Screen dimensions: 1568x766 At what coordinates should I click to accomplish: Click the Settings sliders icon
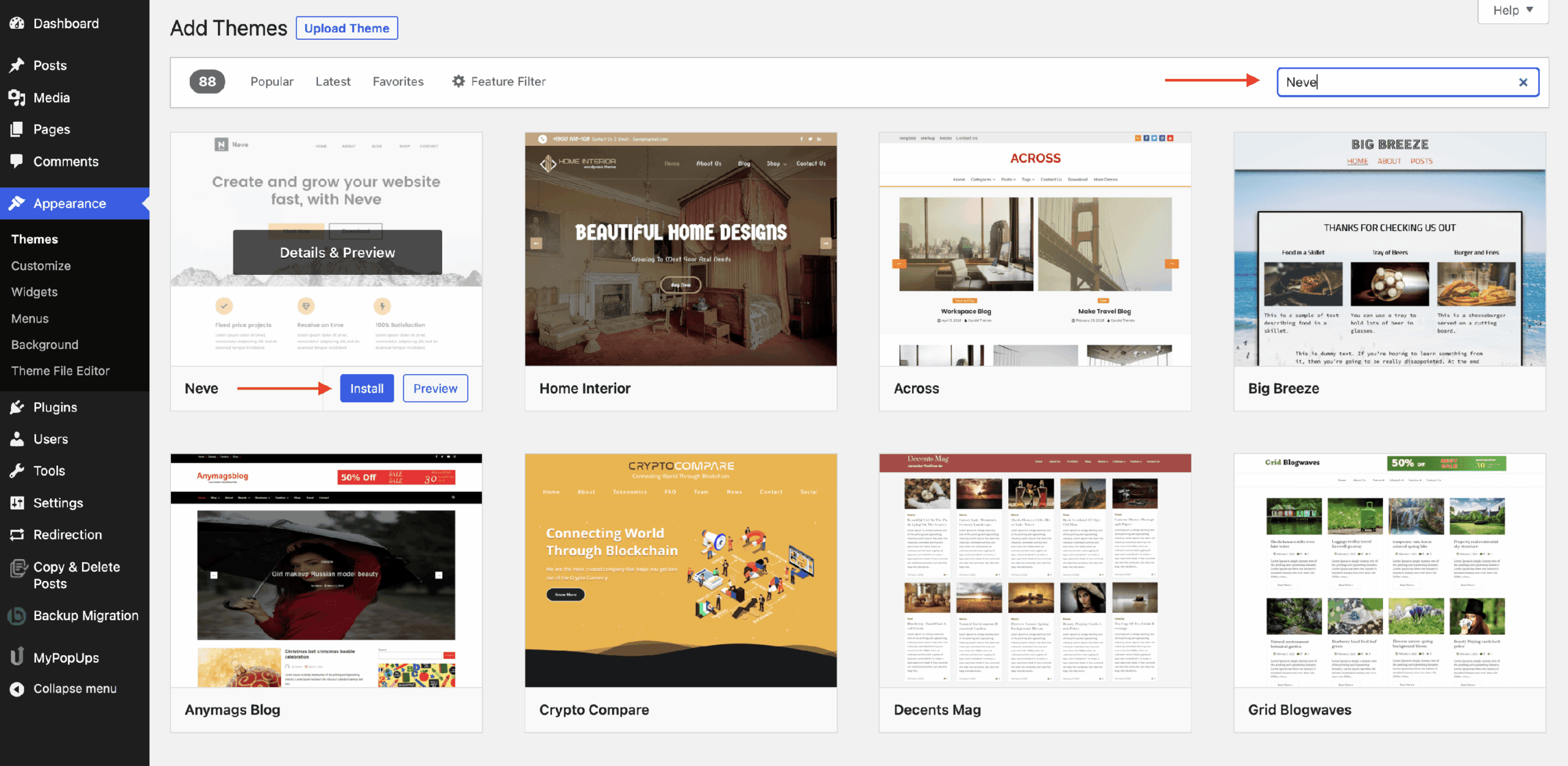pyautogui.click(x=17, y=503)
